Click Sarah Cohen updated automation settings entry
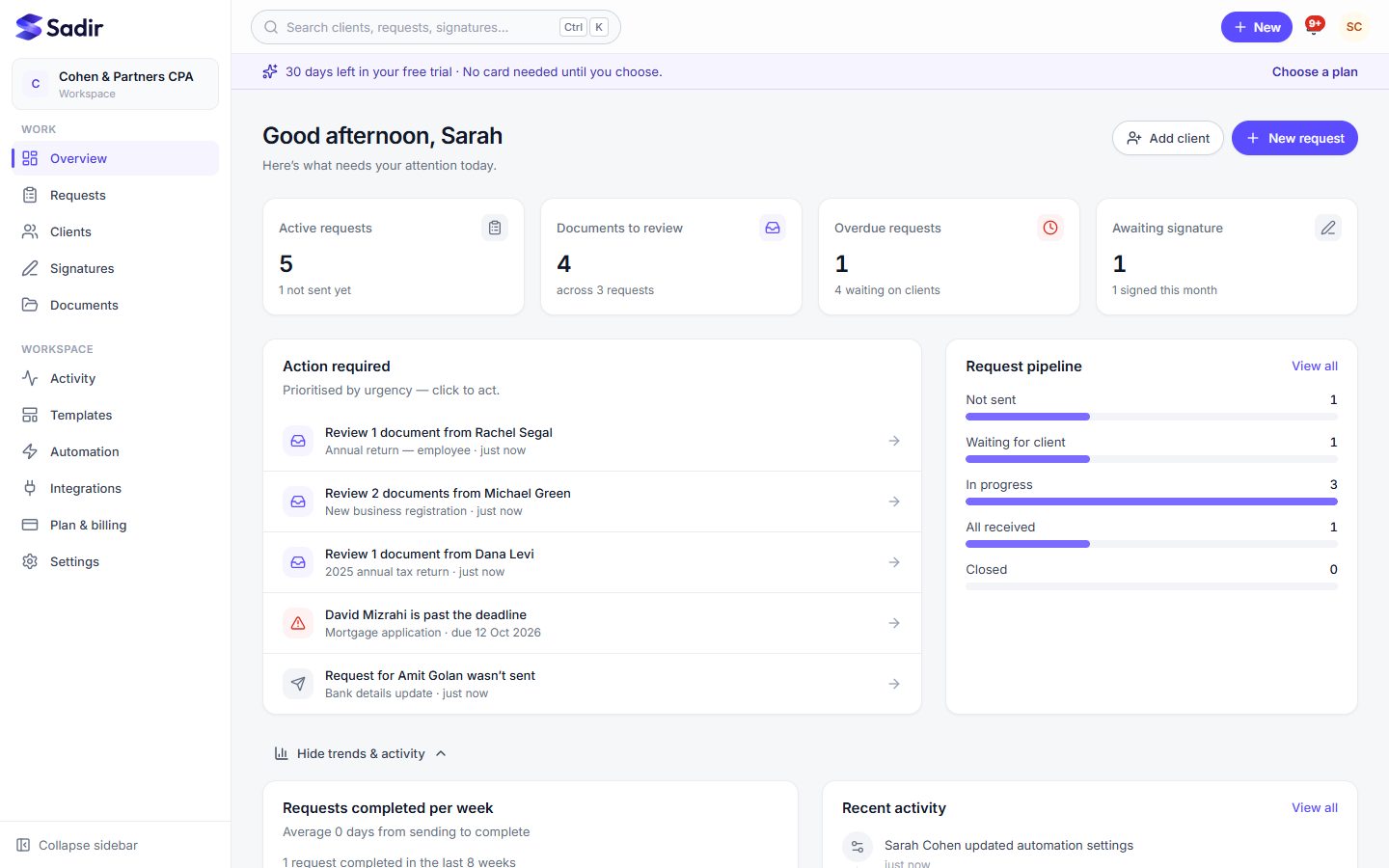This screenshot has width=1389, height=868. pyautogui.click(x=1009, y=845)
